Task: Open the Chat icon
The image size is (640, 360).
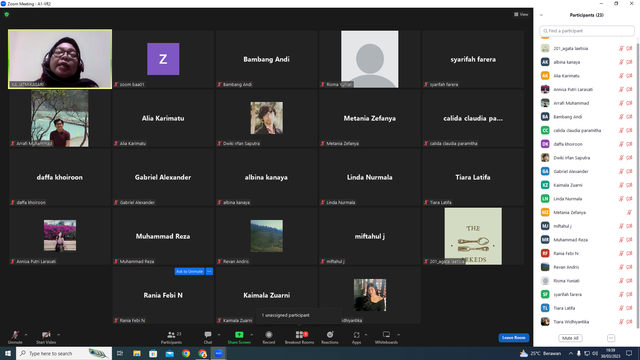Action: point(208,335)
